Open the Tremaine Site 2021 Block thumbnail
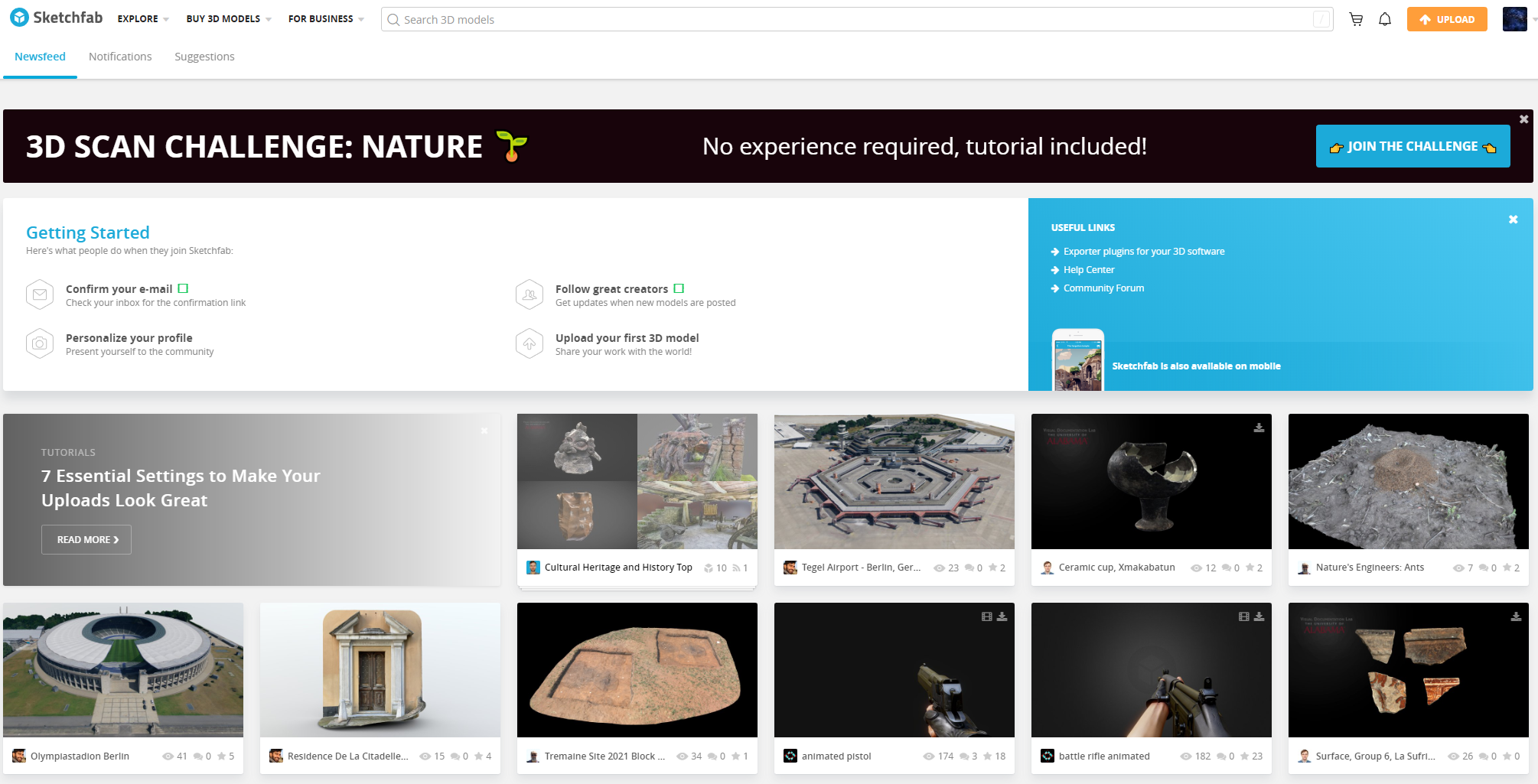The height and width of the screenshot is (784, 1538). pos(637,670)
